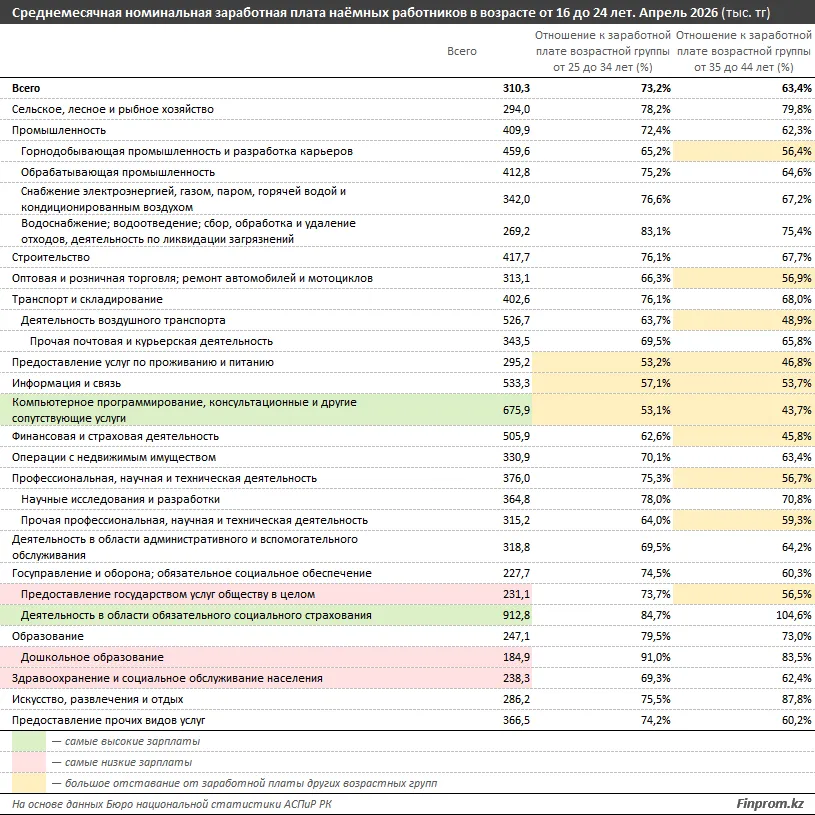Screen dimensions: 815x815
Task: Select the 91,0% cell for preschool education
Action: pos(655,658)
